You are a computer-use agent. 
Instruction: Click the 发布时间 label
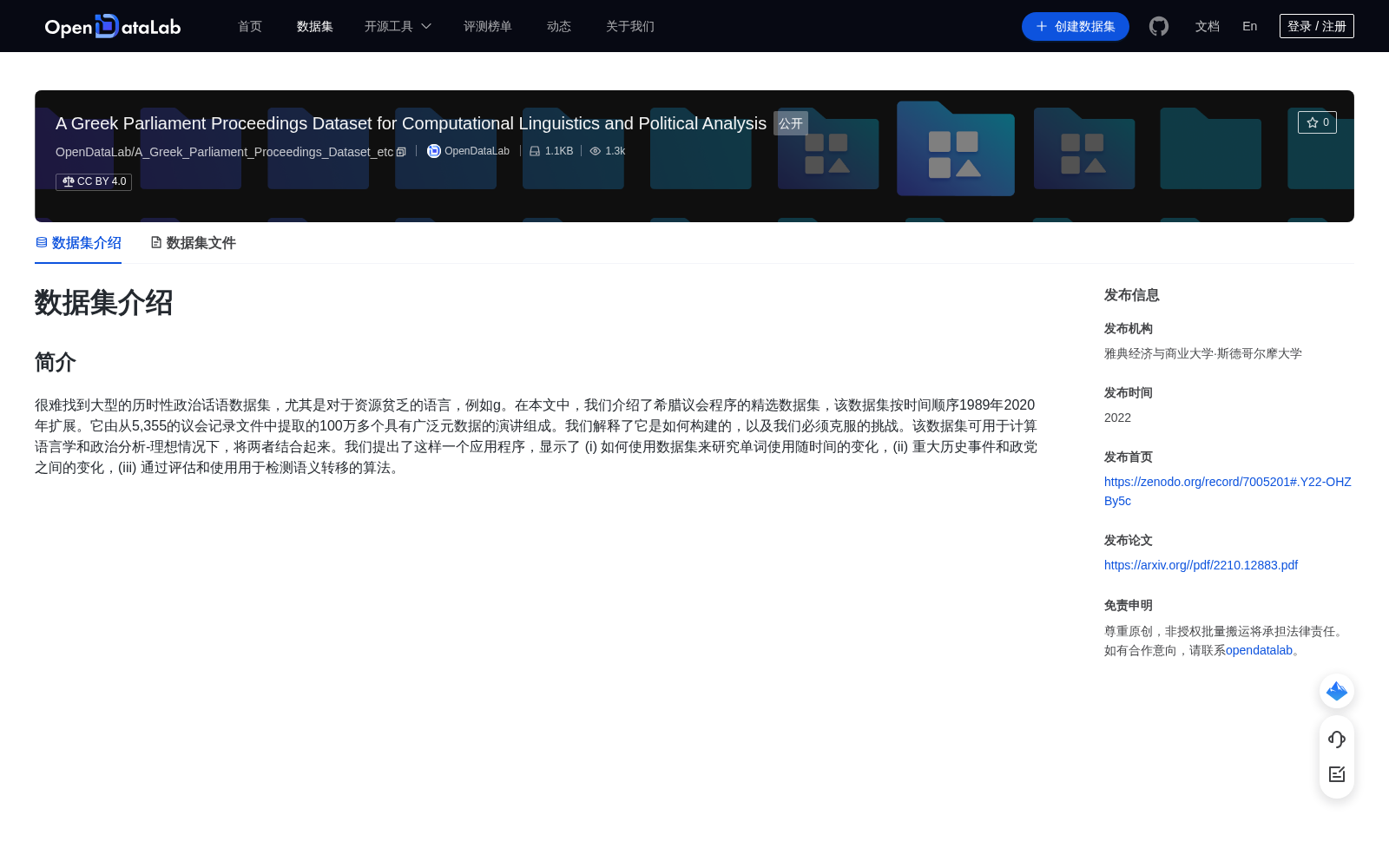point(1129,392)
